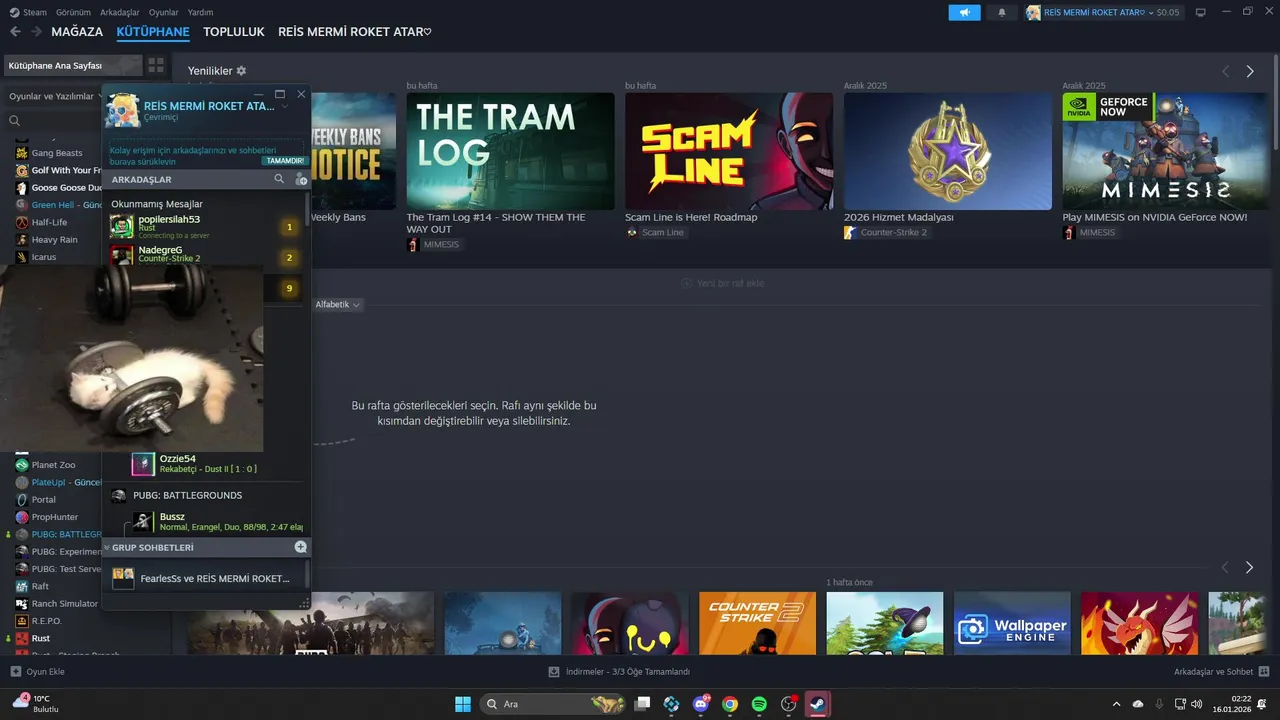Screen dimensions: 1280x720
Task: Go back using the left navigation arrow
Action: (15, 32)
